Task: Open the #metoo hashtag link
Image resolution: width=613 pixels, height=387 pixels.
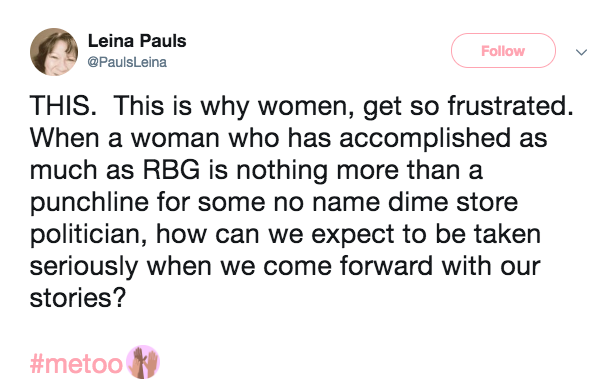Action: pyautogui.click(x=76, y=364)
